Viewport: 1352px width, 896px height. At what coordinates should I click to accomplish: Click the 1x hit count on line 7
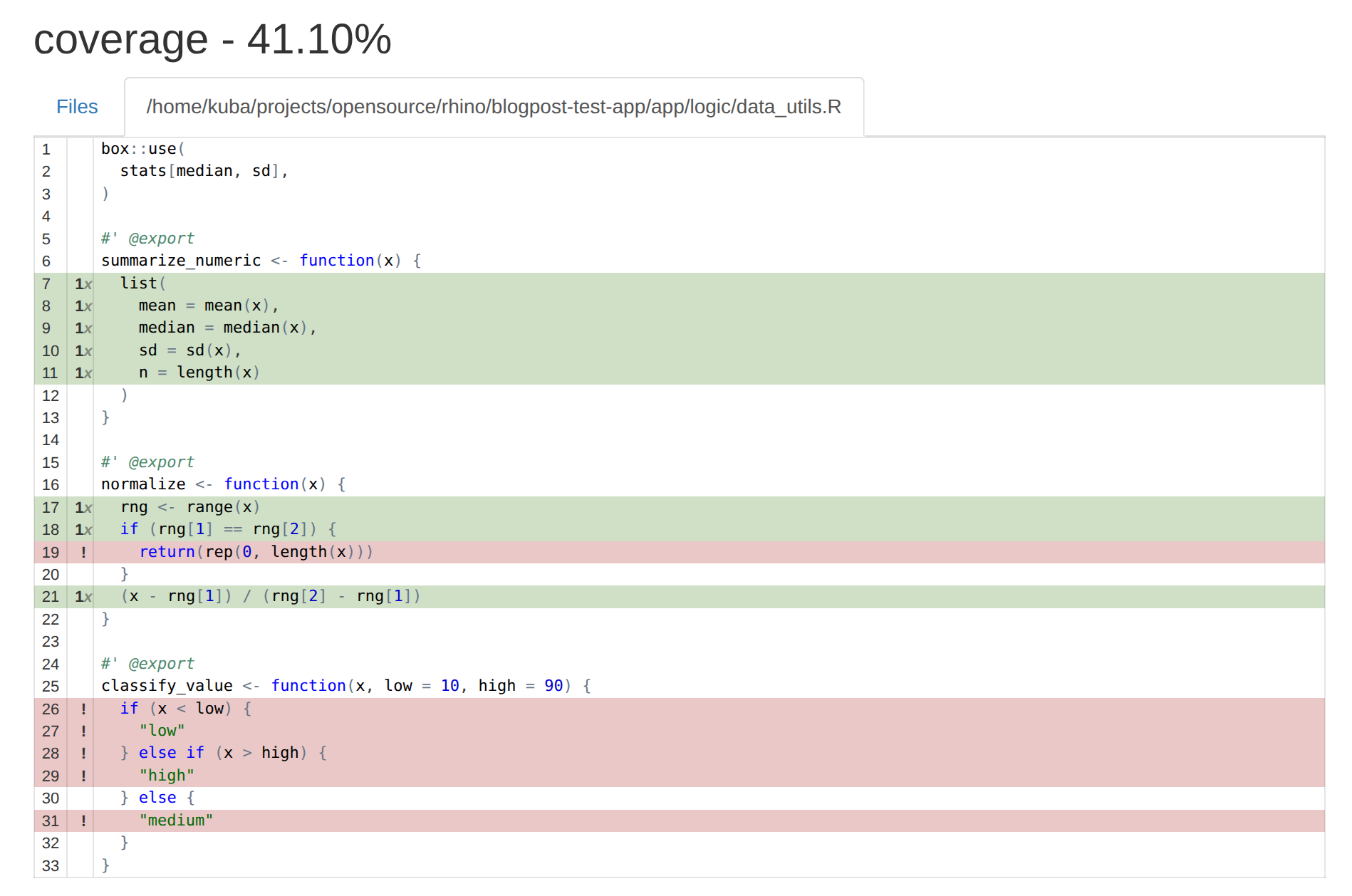coord(83,283)
